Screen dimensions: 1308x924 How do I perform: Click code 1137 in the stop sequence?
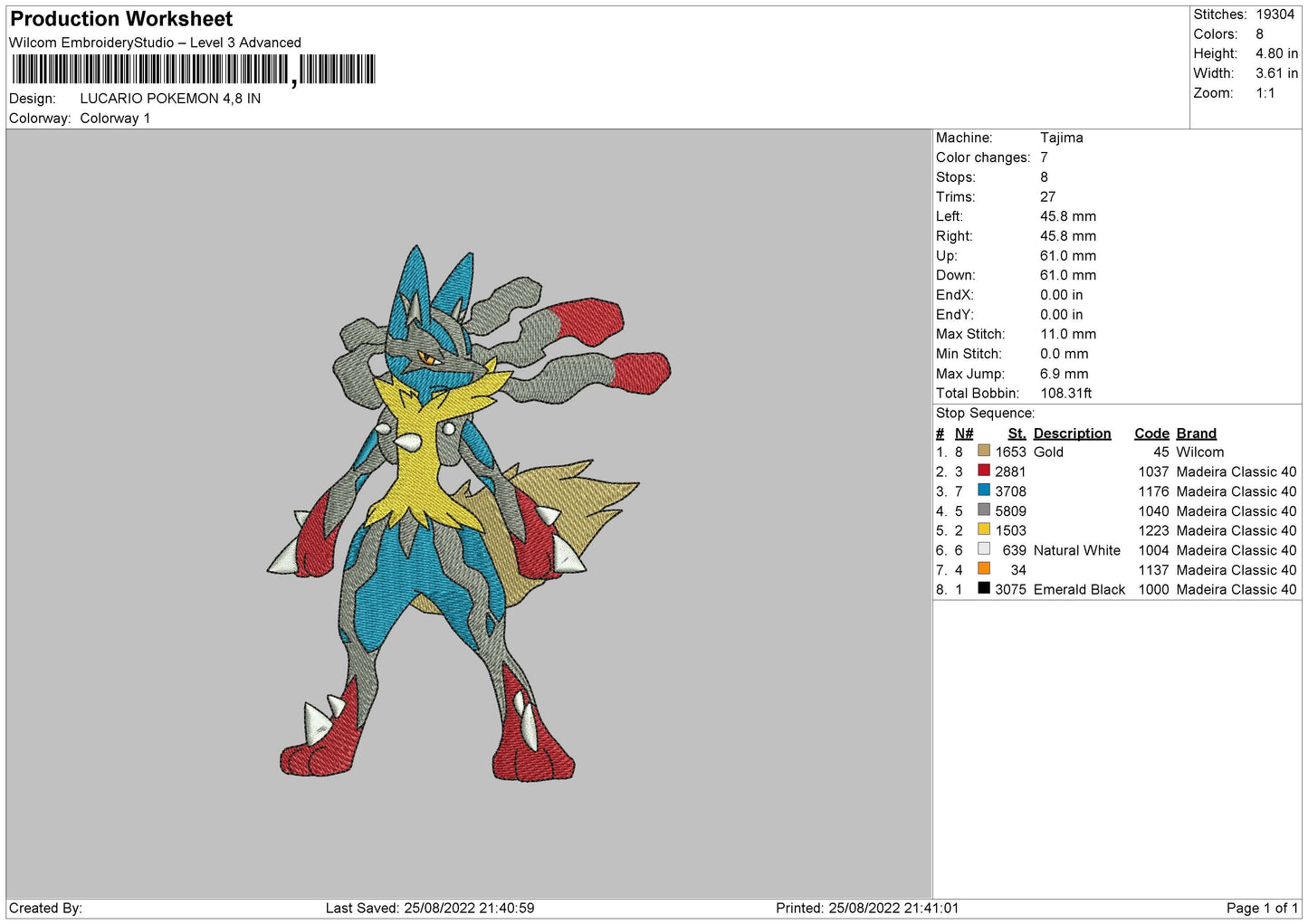1153,570
